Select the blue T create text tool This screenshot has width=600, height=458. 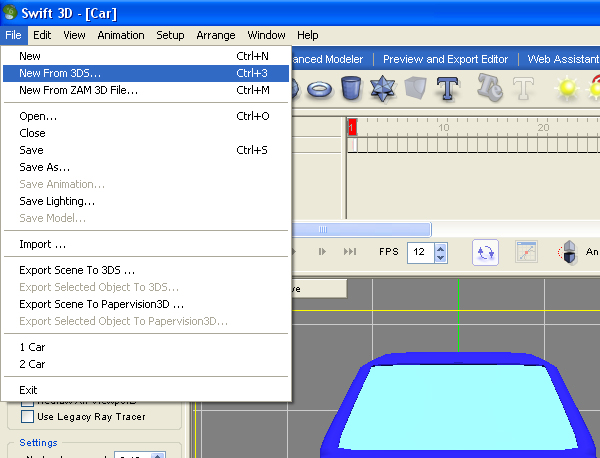coord(447,88)
